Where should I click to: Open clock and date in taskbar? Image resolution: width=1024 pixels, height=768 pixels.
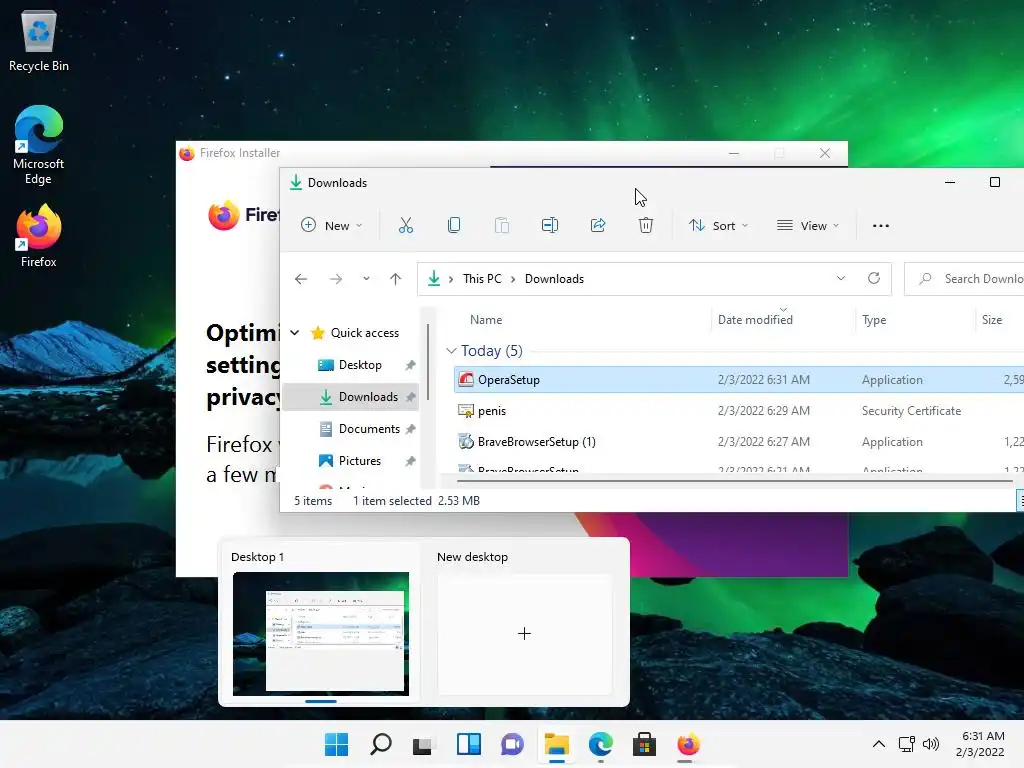(980, 744)
